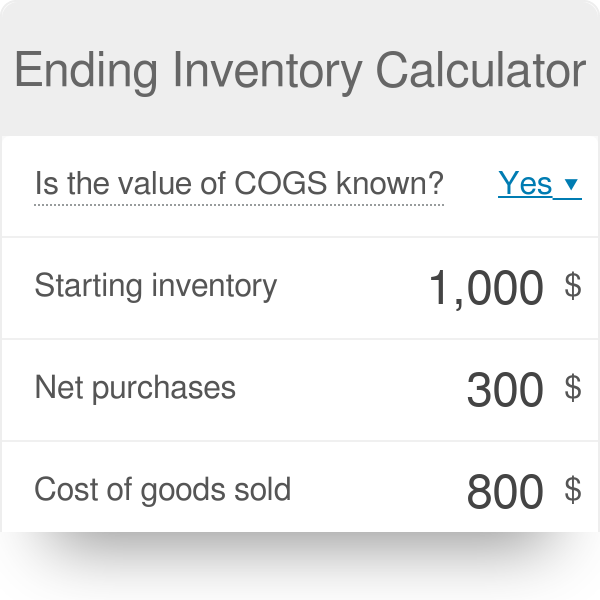Click the word 'sold' in the last row
The image size is (600, 600).
click(264, 490)
